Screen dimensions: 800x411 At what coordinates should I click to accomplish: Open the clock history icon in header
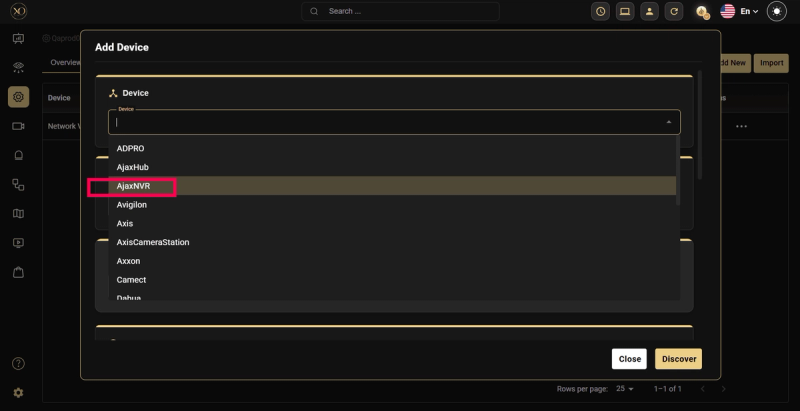601,11
